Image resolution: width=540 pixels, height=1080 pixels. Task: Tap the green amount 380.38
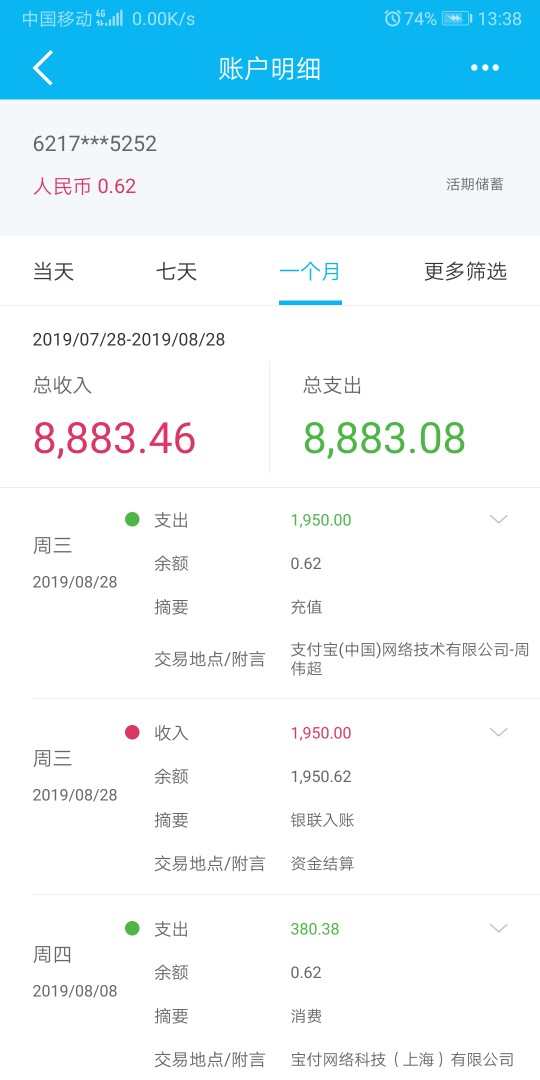click(x=315, y=928)
